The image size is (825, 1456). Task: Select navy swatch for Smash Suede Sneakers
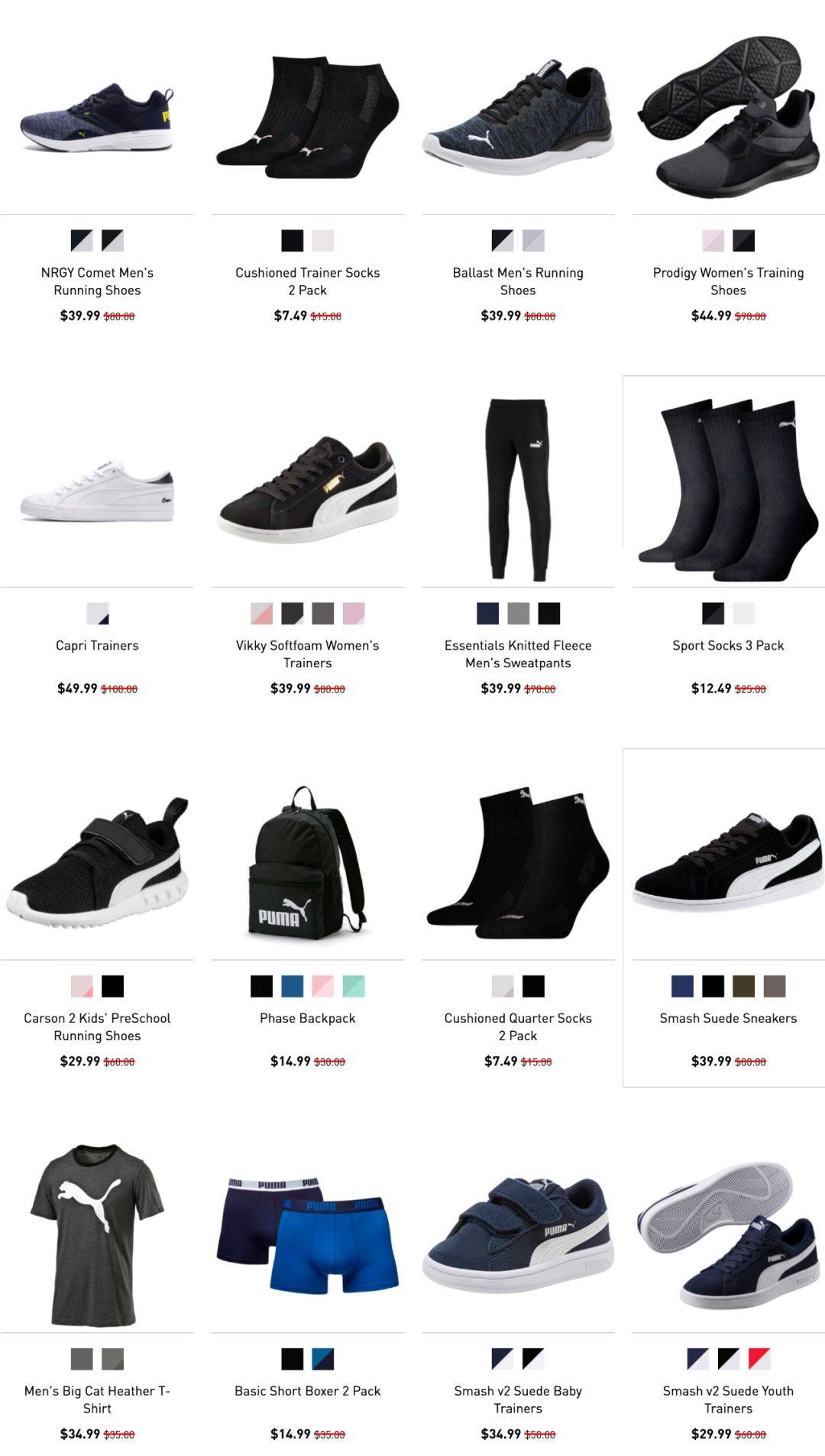682,986
